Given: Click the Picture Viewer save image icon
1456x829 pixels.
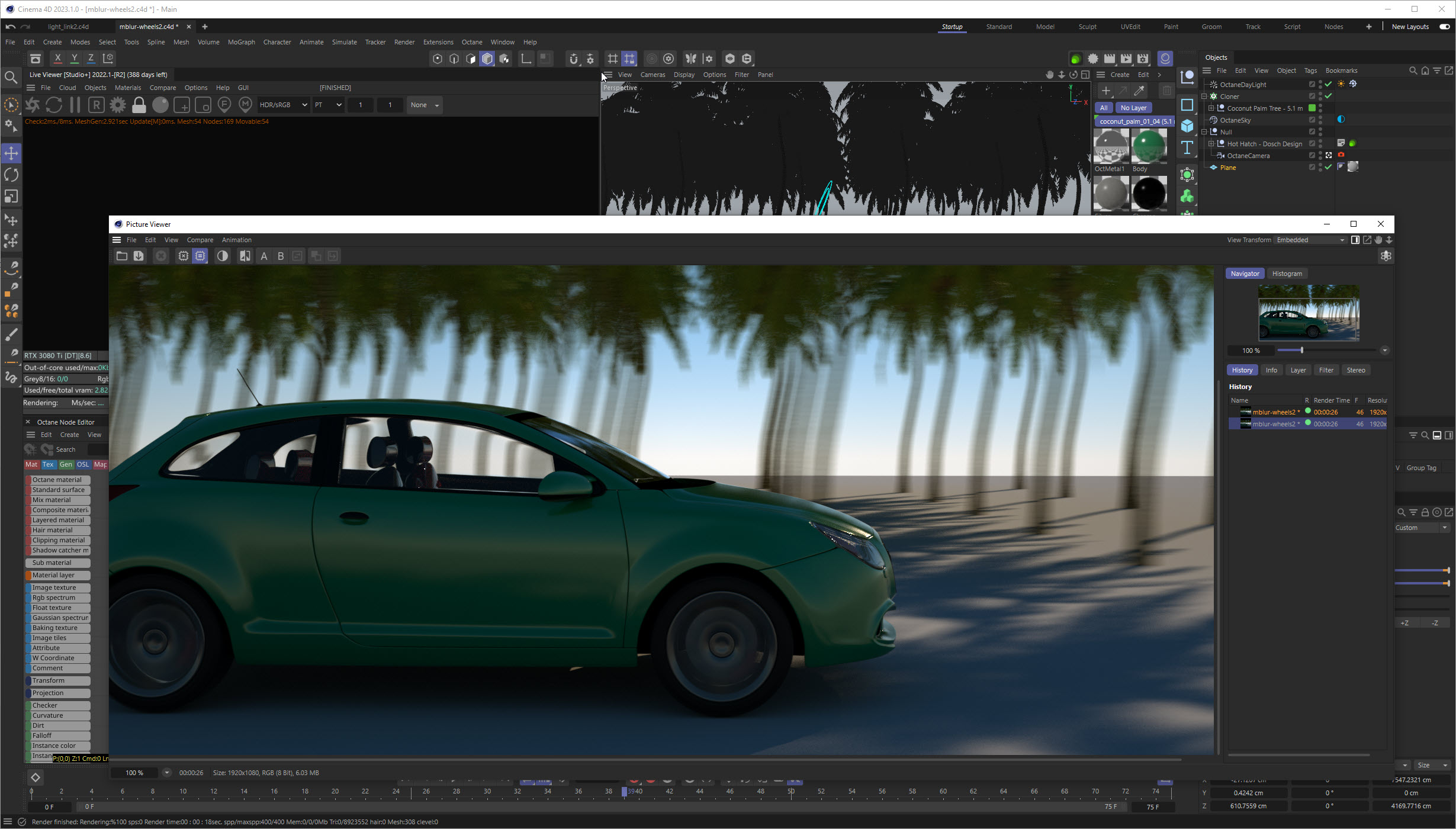Looking at the screenshot, I should coord(139,256).
